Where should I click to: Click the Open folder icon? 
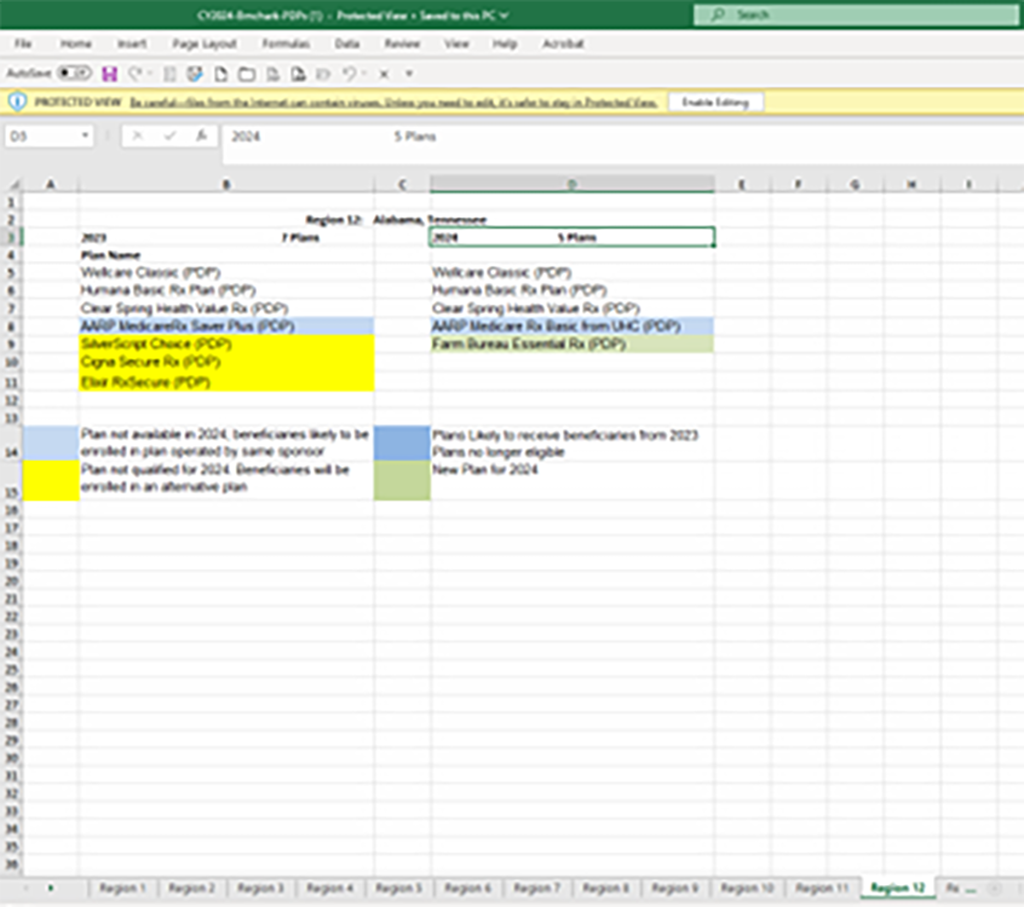click(246, 74)
